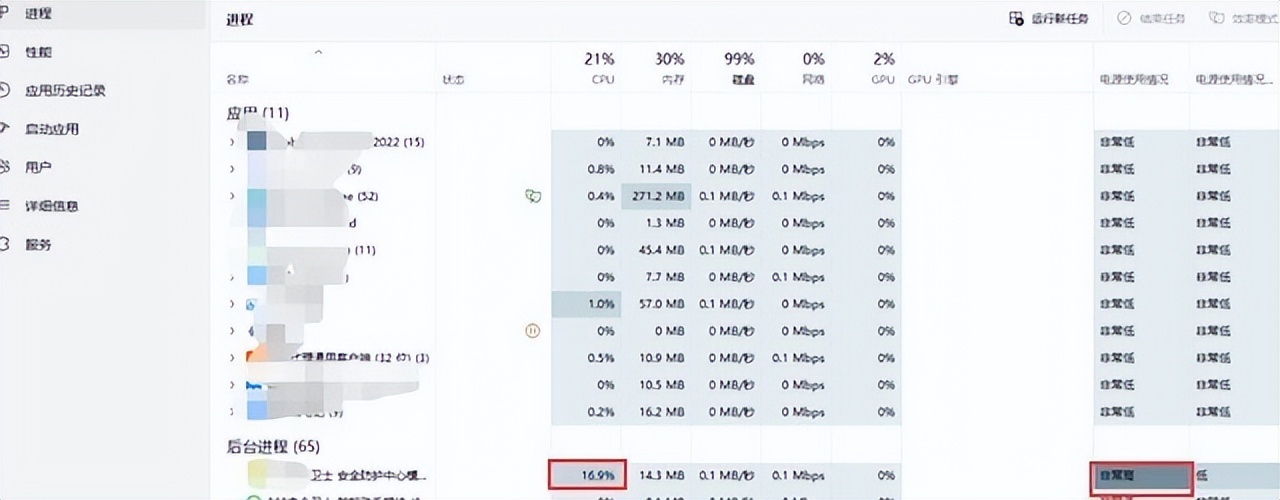Switch to 用户 (Users) sidebar page

[38, 167]
